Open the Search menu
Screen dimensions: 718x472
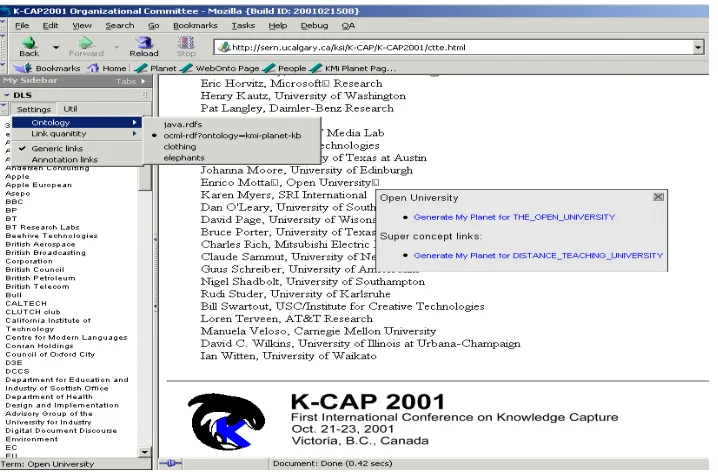click(x=120, y=26)
